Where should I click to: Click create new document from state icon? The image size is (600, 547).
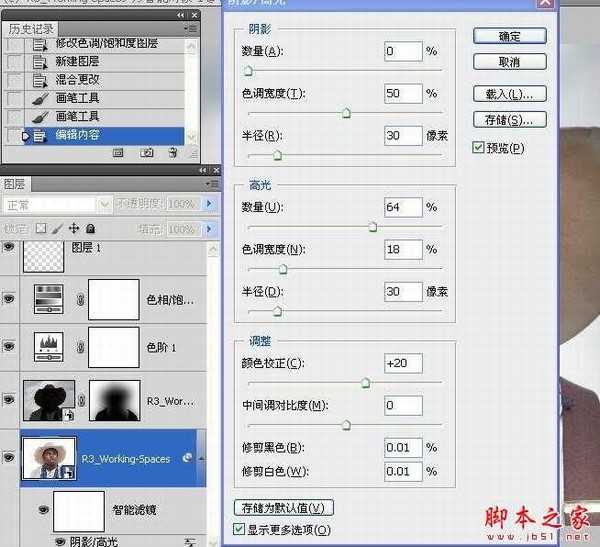coord(118,153)
